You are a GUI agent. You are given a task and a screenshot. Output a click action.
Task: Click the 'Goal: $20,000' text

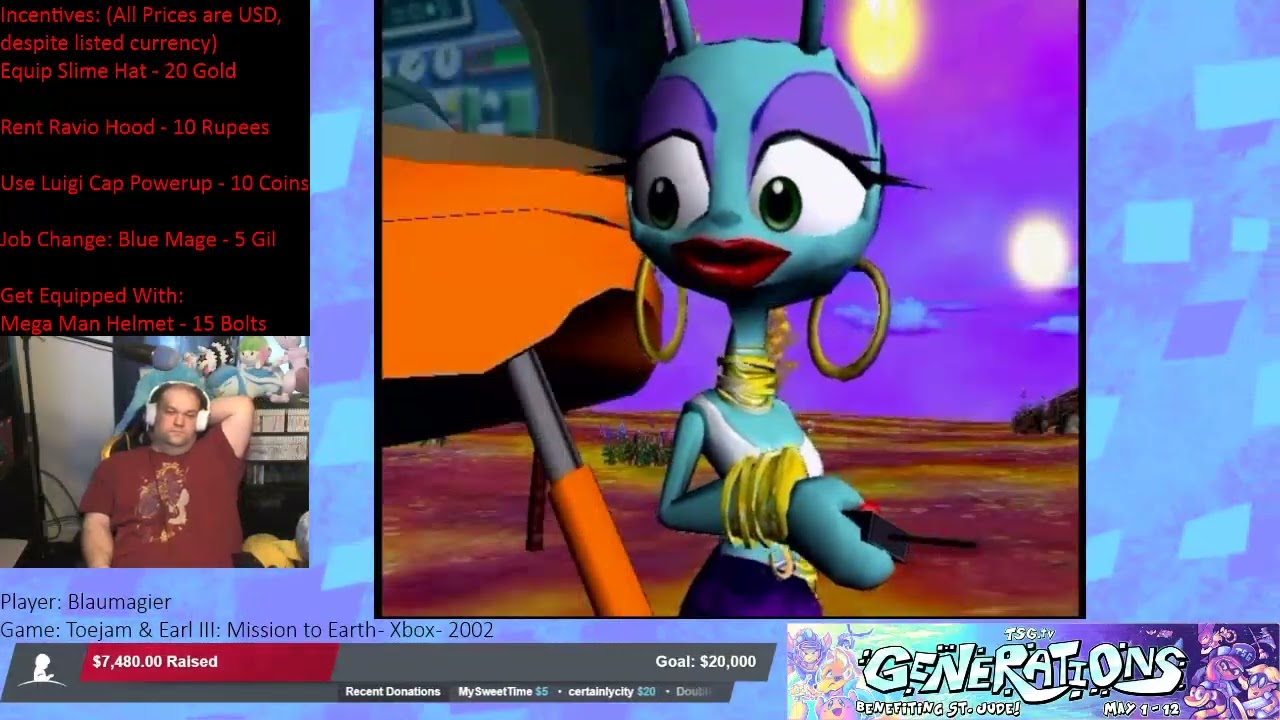tap(705, 661)
